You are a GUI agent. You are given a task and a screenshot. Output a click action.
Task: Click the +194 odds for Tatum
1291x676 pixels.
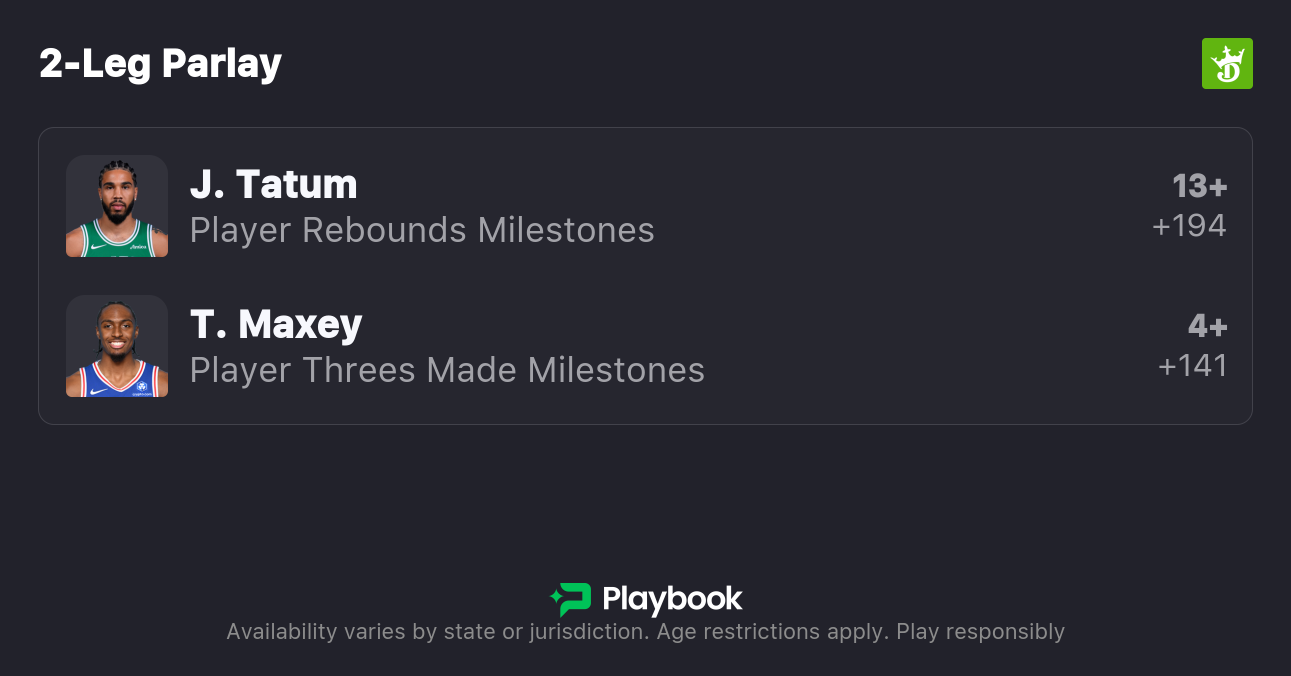click(1189, 226)
